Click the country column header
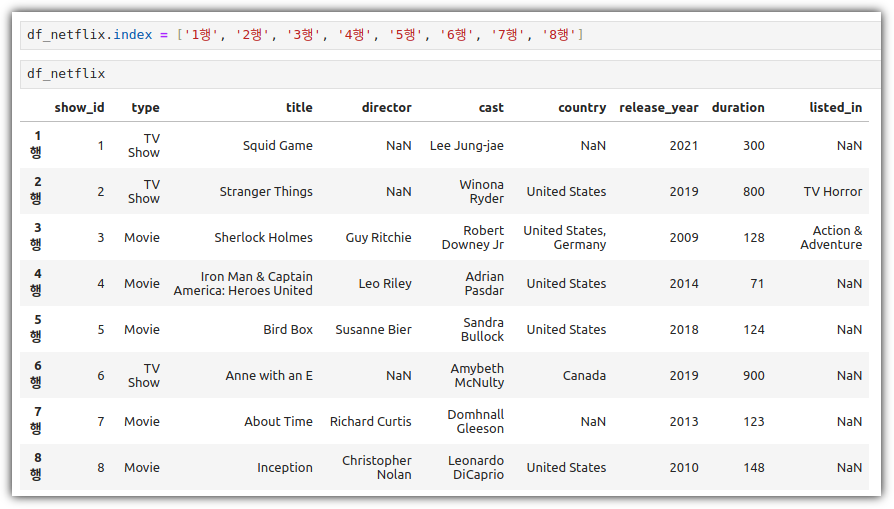 coord(582,108)
